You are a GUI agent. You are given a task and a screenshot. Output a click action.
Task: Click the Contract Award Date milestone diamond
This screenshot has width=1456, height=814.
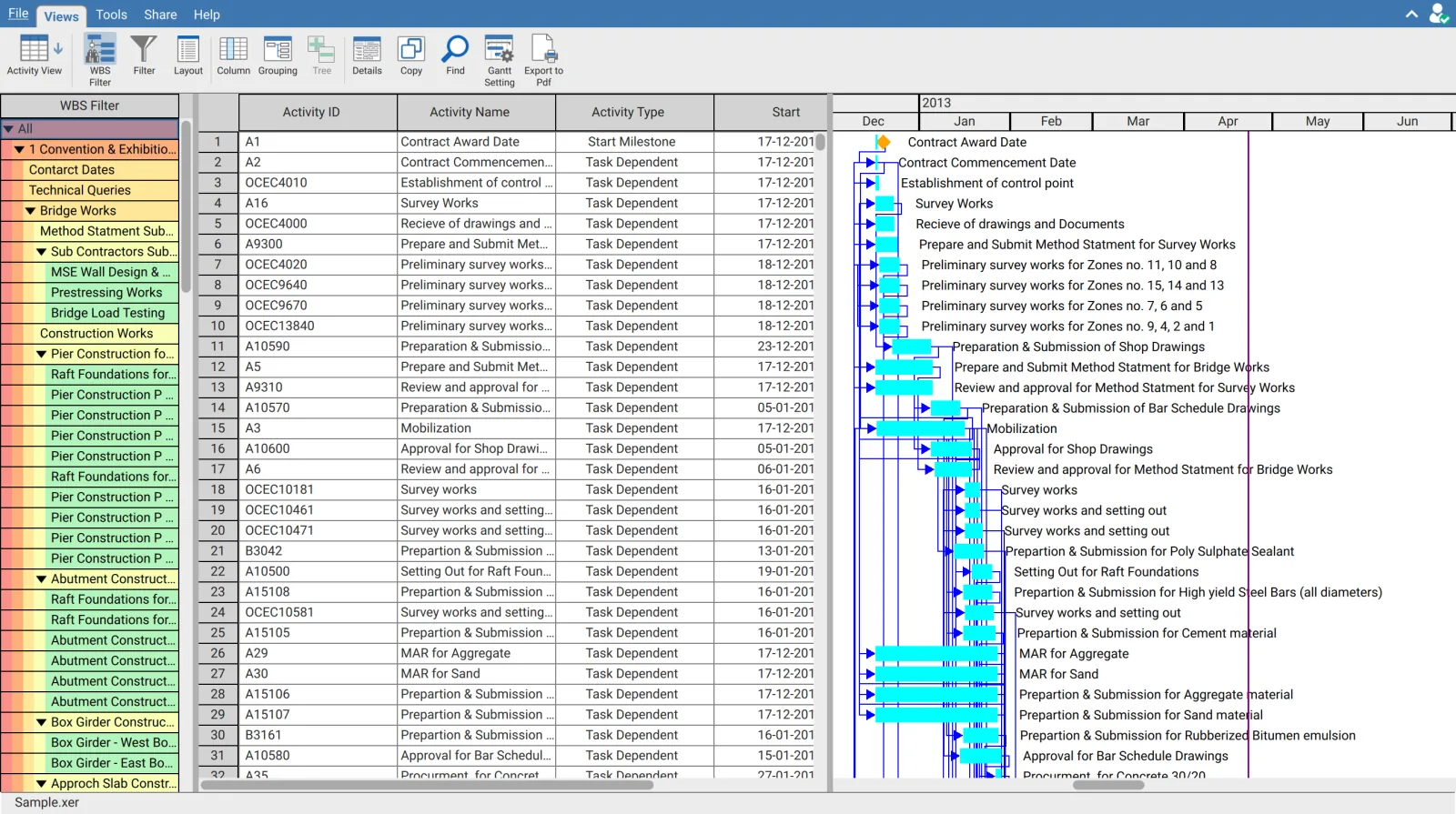883,142
